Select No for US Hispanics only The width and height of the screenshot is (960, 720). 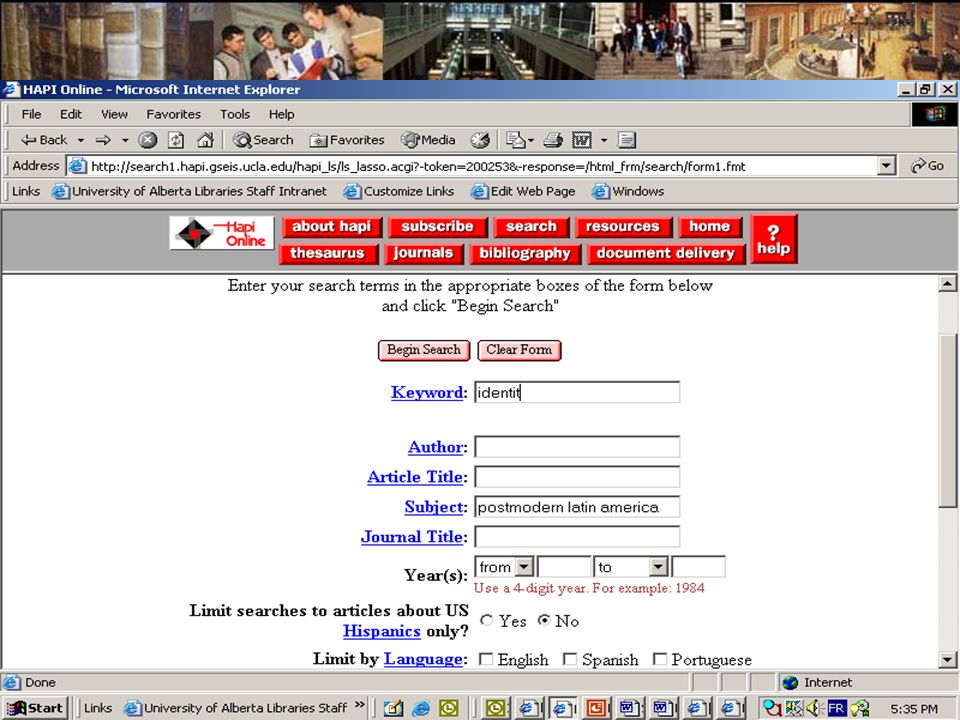[544, 620]
